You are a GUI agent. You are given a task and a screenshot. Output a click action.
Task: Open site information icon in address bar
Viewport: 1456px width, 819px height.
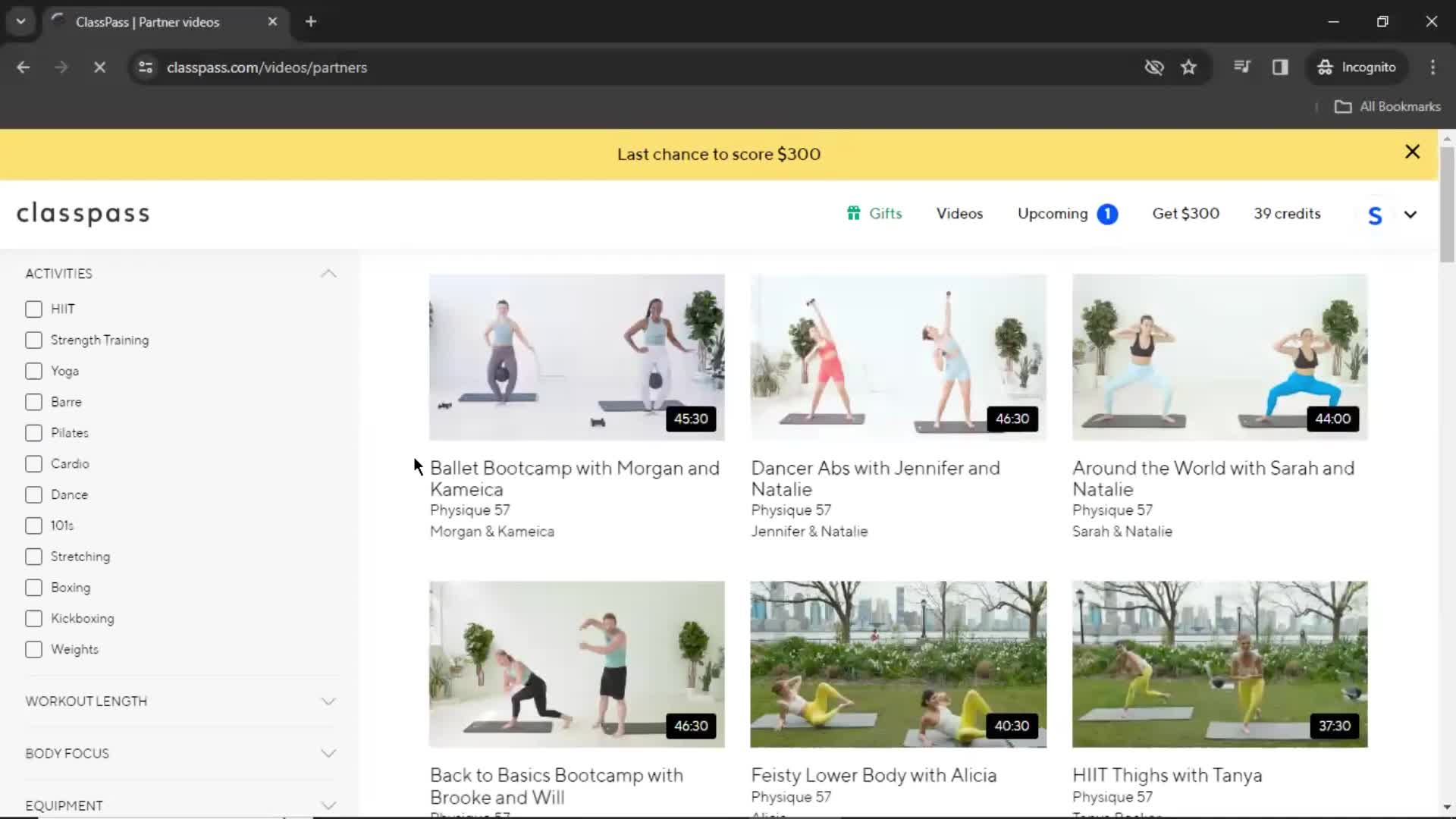tap(146, 67)
